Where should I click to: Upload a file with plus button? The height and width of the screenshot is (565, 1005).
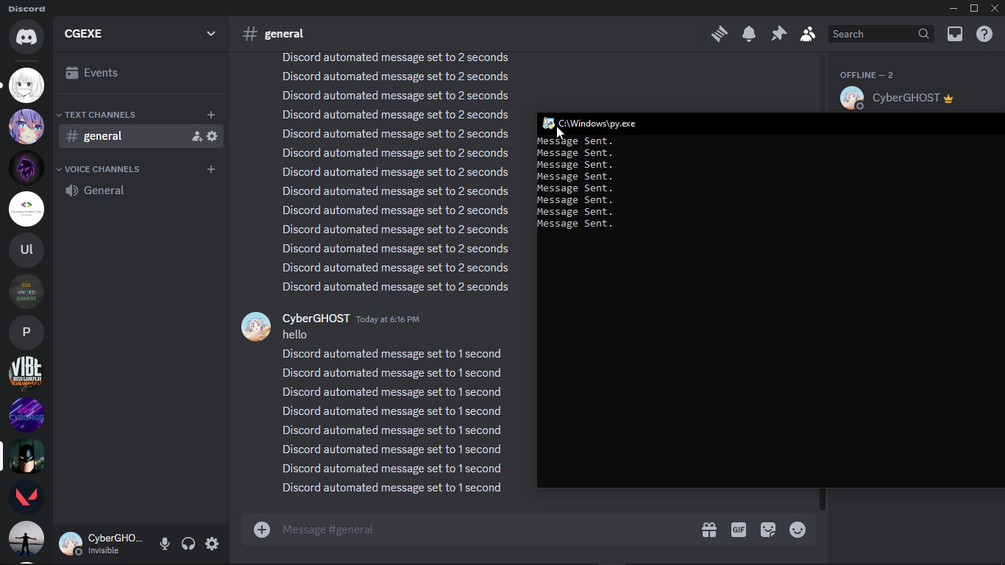pyautogui.click(x=262, y=530)
